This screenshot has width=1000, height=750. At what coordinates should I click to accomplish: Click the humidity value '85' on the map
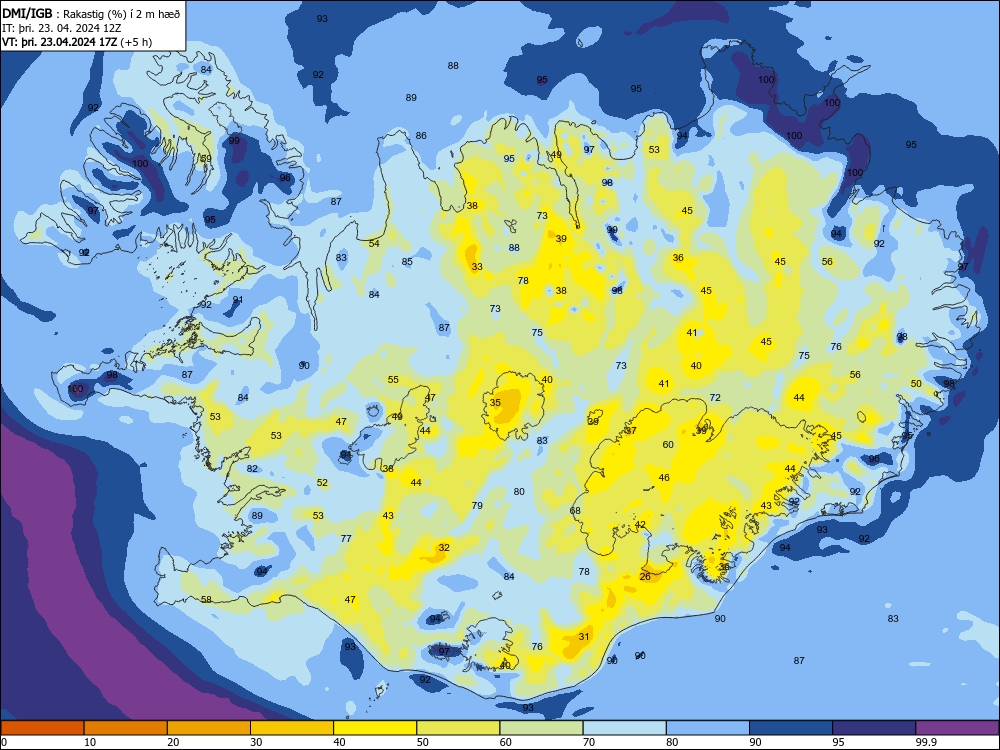pos(407,261)
